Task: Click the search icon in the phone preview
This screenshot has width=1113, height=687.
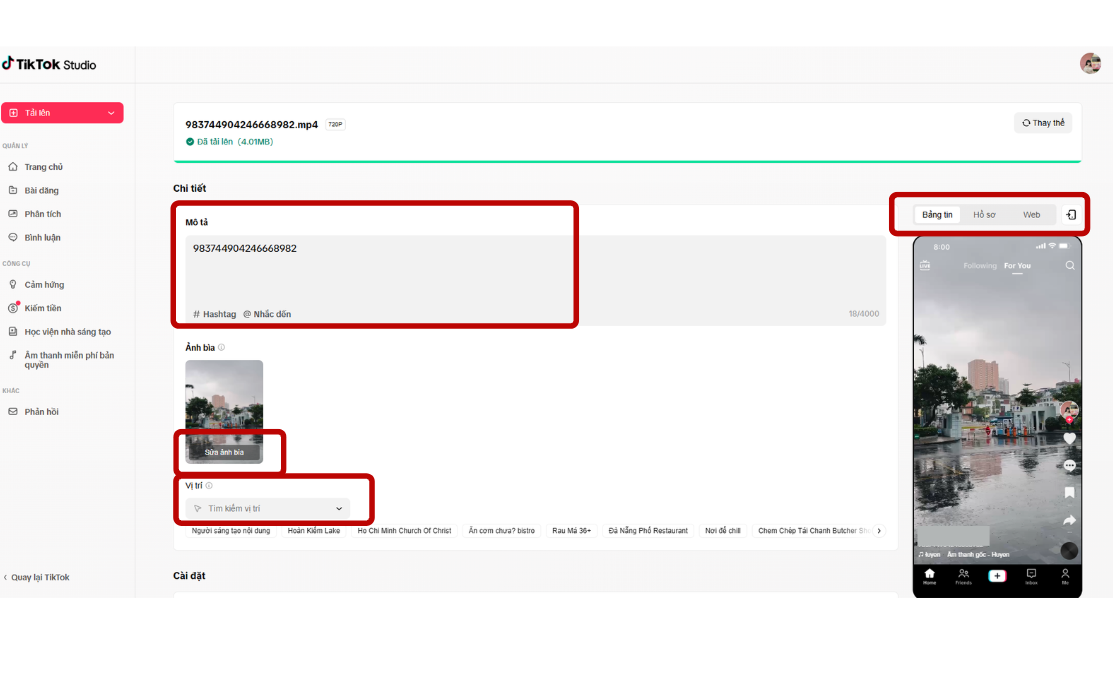Action: coord(1070,265)
